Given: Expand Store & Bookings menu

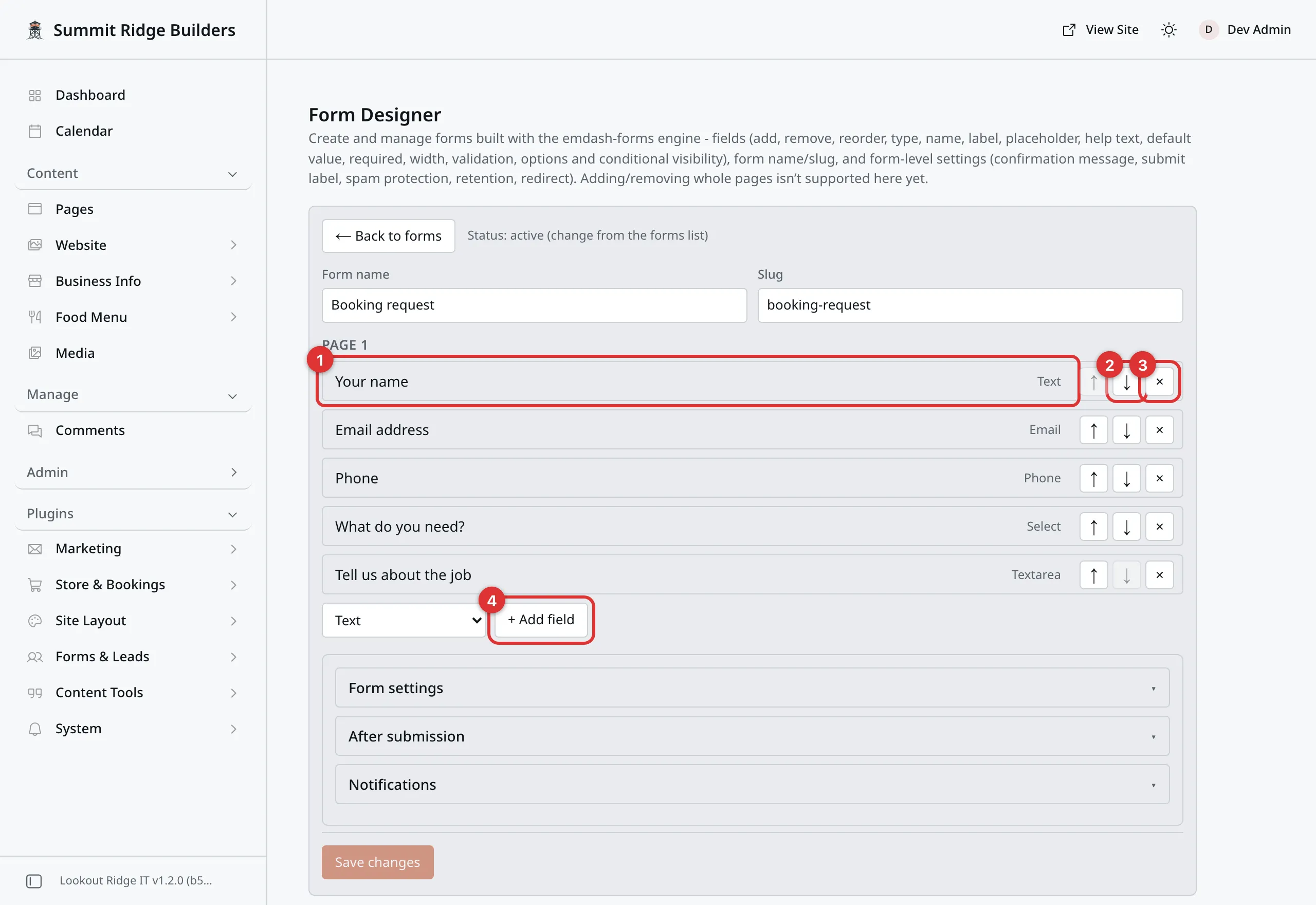Looking at the screenshot, I should click(133, 585).
